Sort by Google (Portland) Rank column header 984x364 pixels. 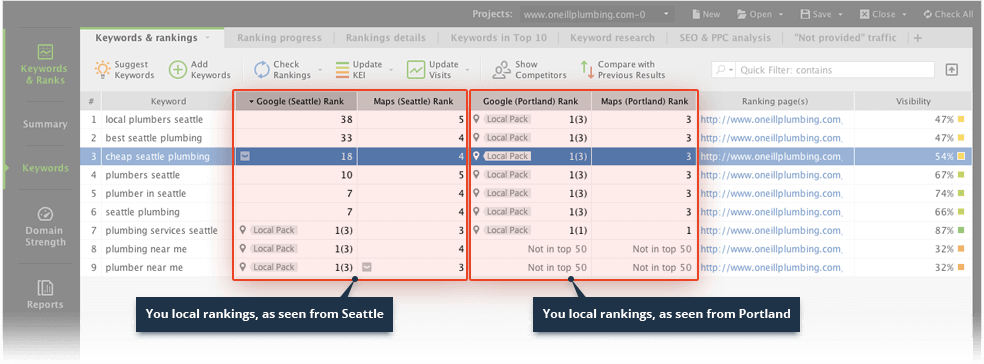pyautogui.click(x=531, y=101)
